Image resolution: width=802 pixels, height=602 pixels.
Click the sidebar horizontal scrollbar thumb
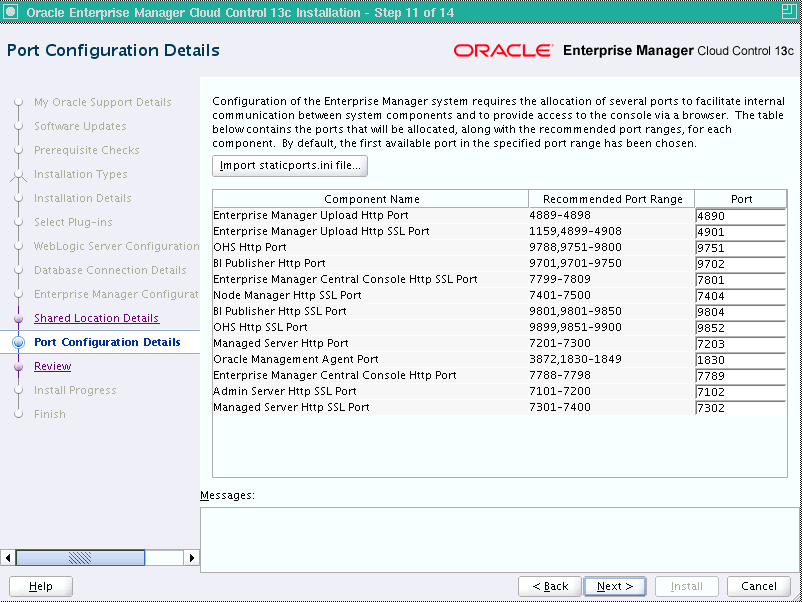pos(80,558)
